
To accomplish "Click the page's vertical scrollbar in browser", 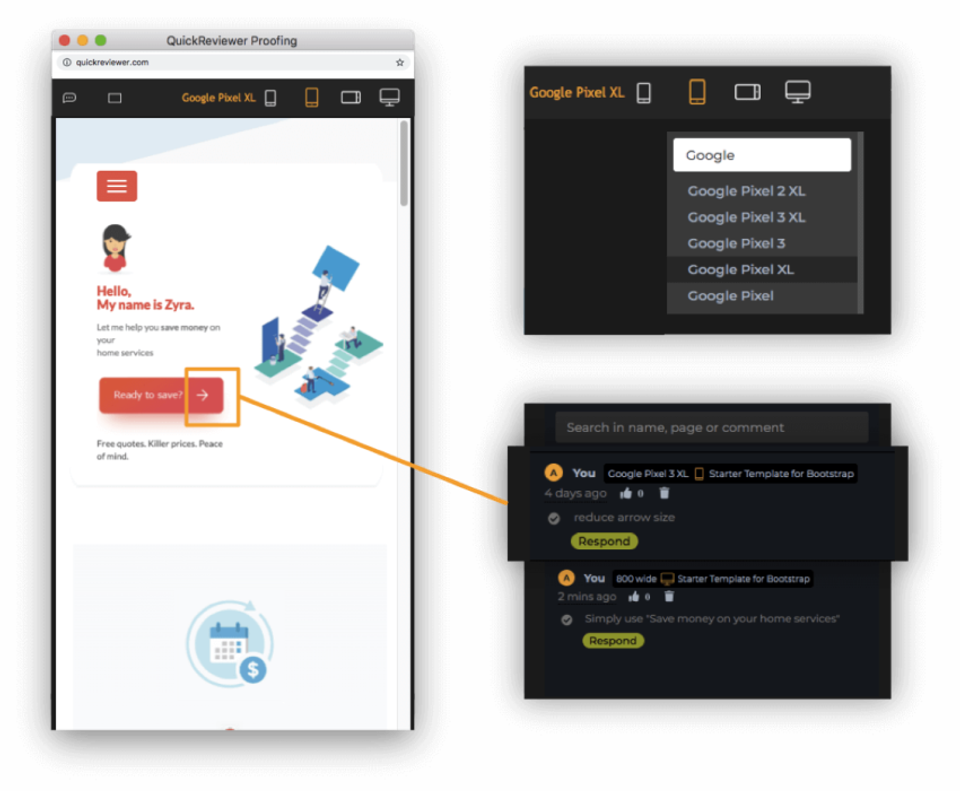I will click(x=404, y=163).
